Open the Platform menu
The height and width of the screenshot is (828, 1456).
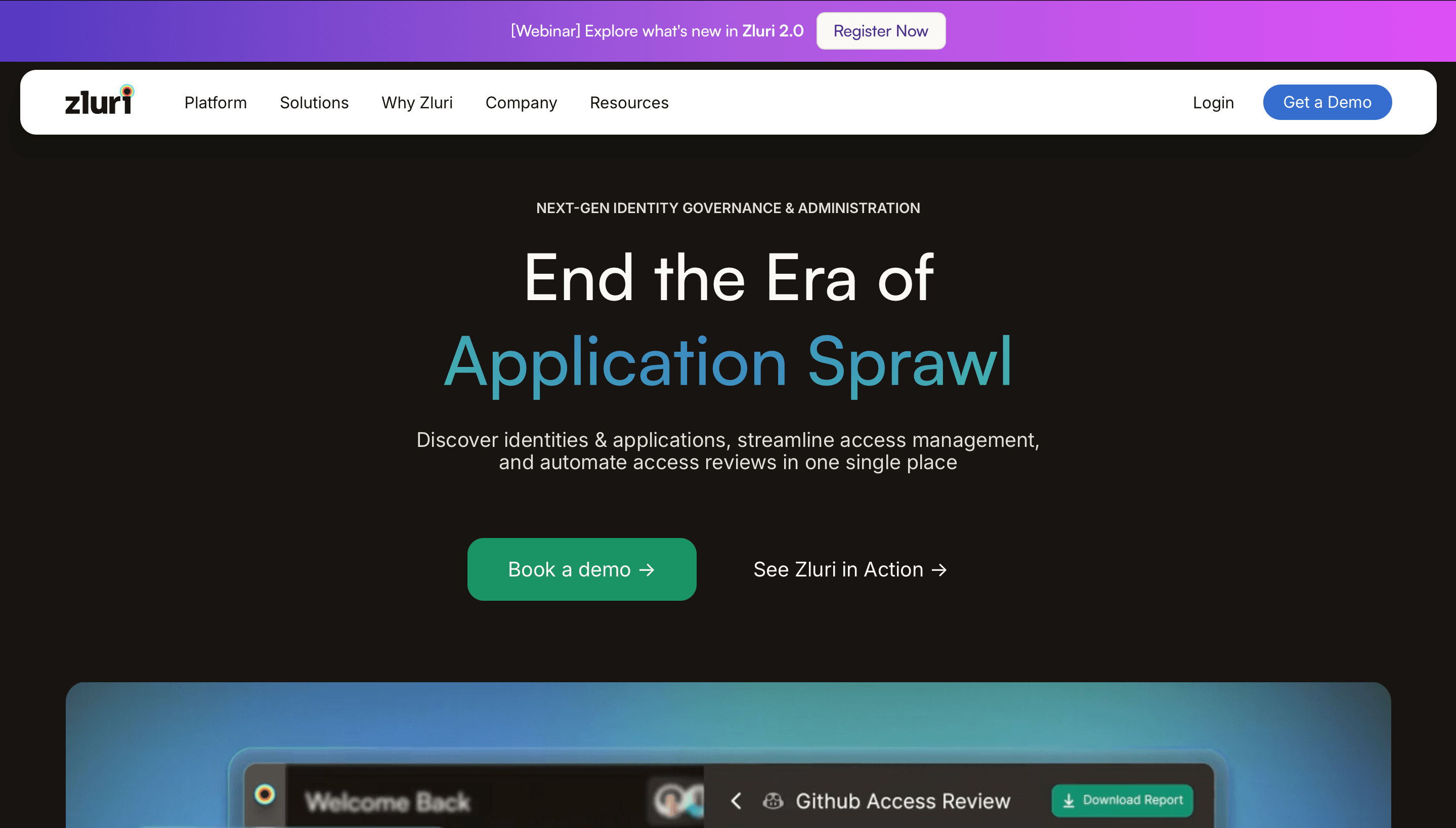pos(216,102)
